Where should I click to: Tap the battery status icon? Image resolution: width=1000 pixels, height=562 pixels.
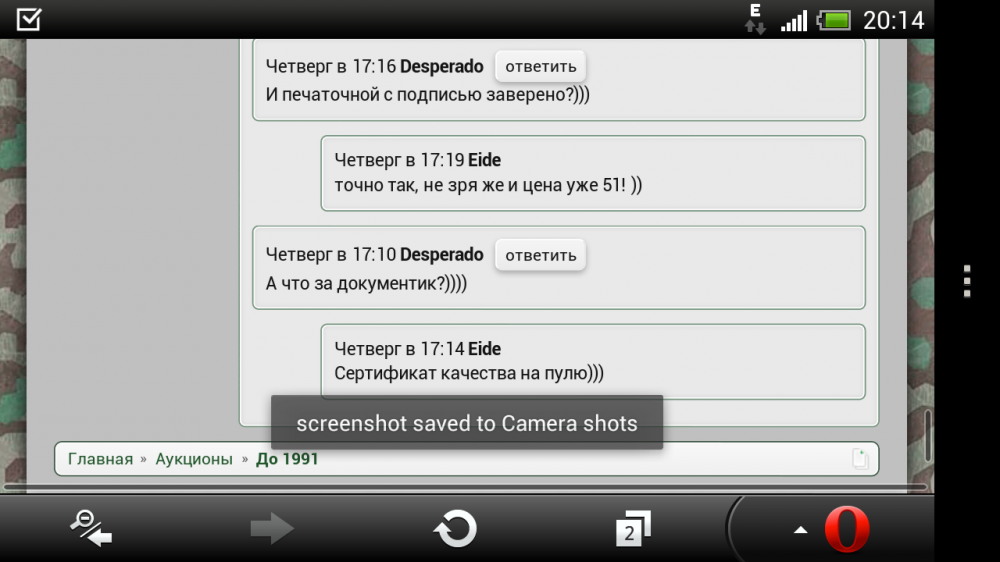click(834, 20)
